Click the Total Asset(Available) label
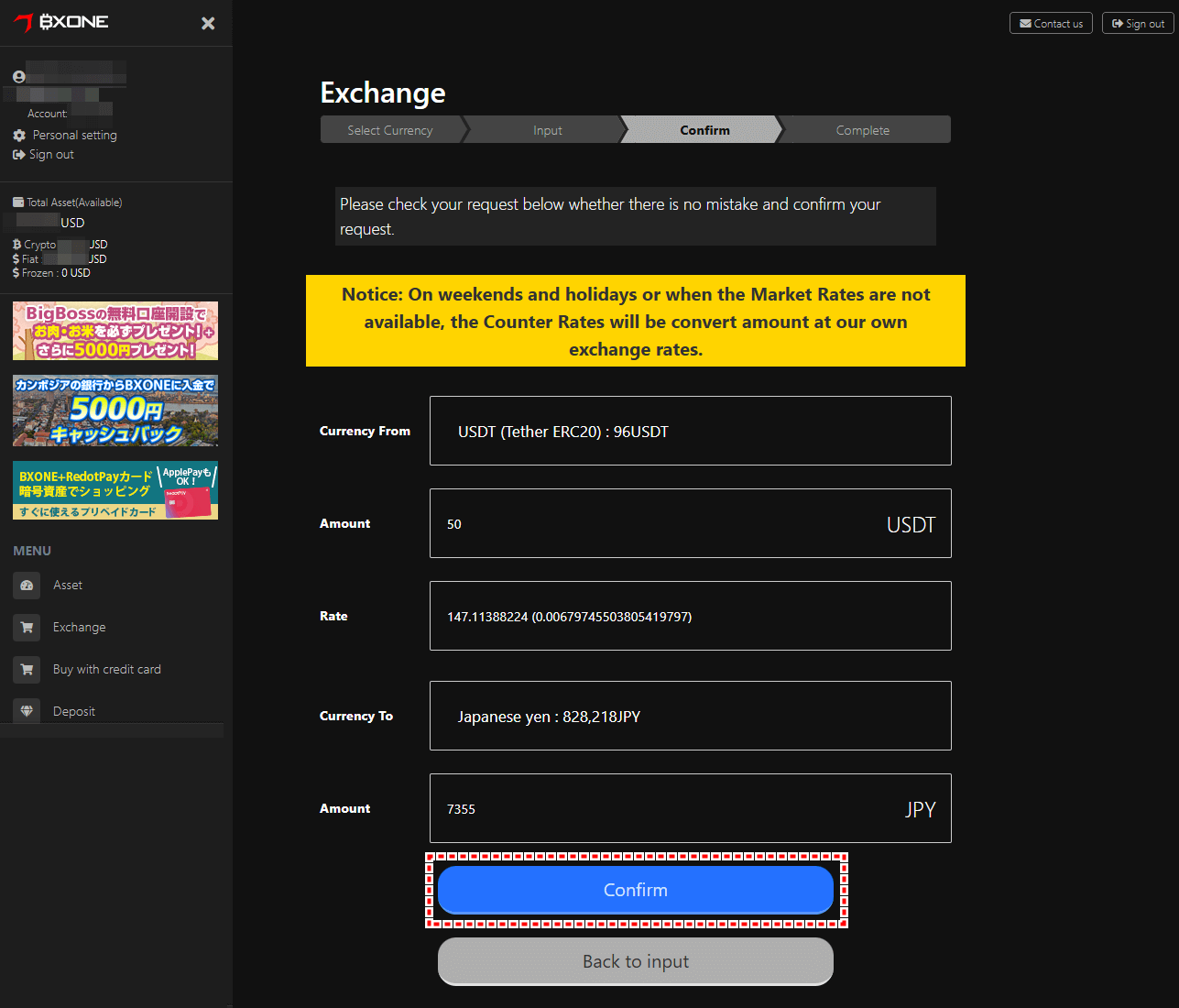Image resolution: width=1179 pixels, height=1008 pixels. click(x=74, y=203)
